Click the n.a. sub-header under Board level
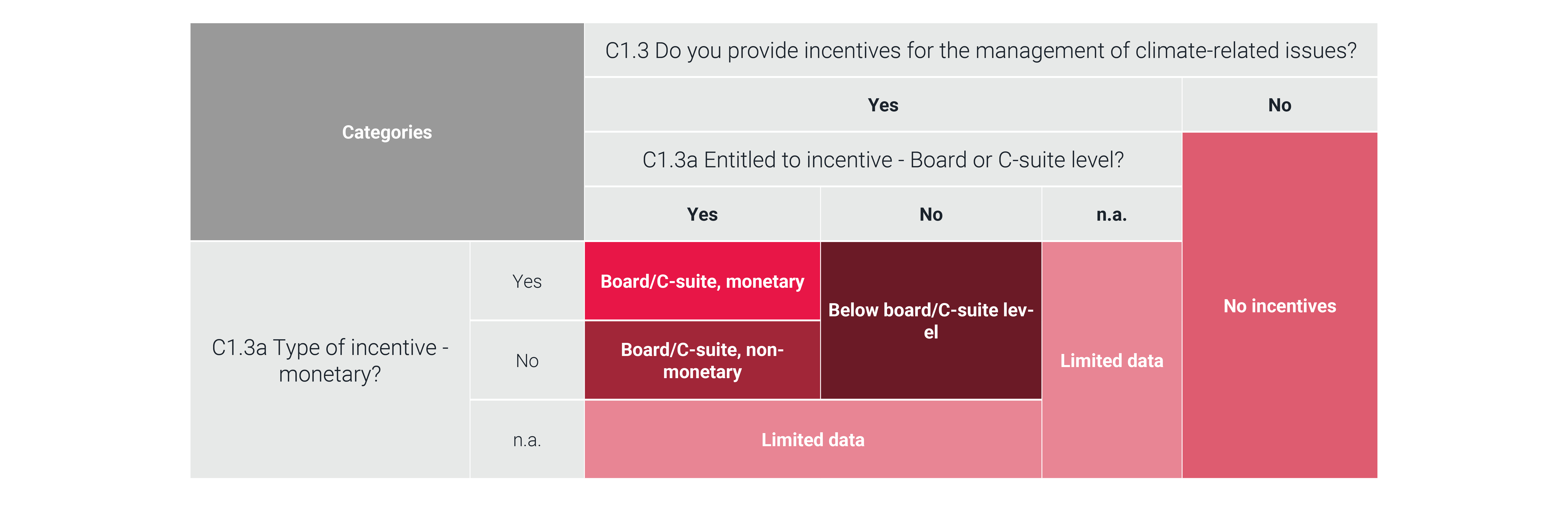Image resolution: width=1568 pixels, height=510 pixels. (1111, 214)
